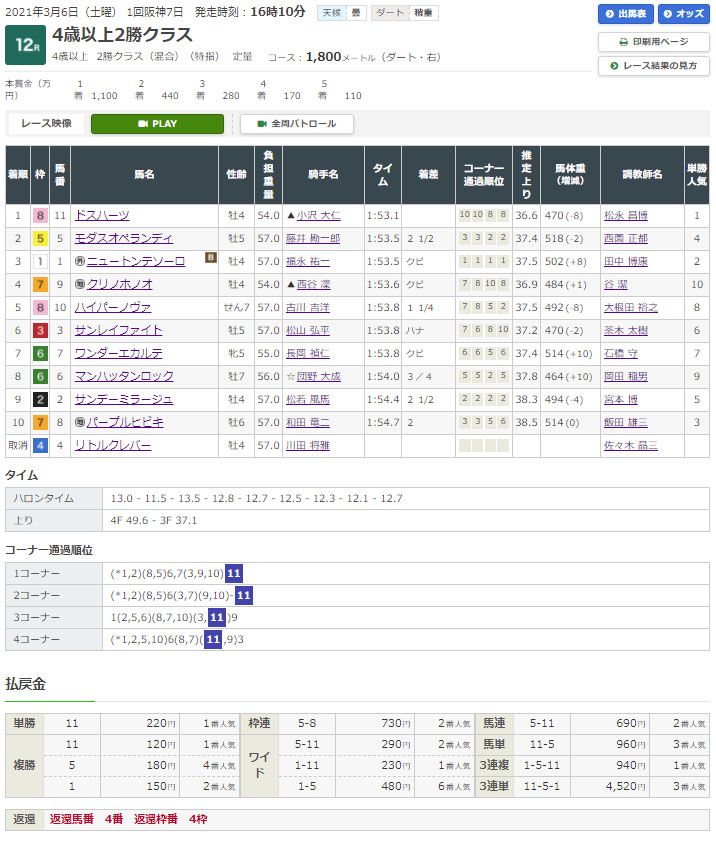
Task: Open trainer 佐々木 晶三 profile
Action: (632, 445)
